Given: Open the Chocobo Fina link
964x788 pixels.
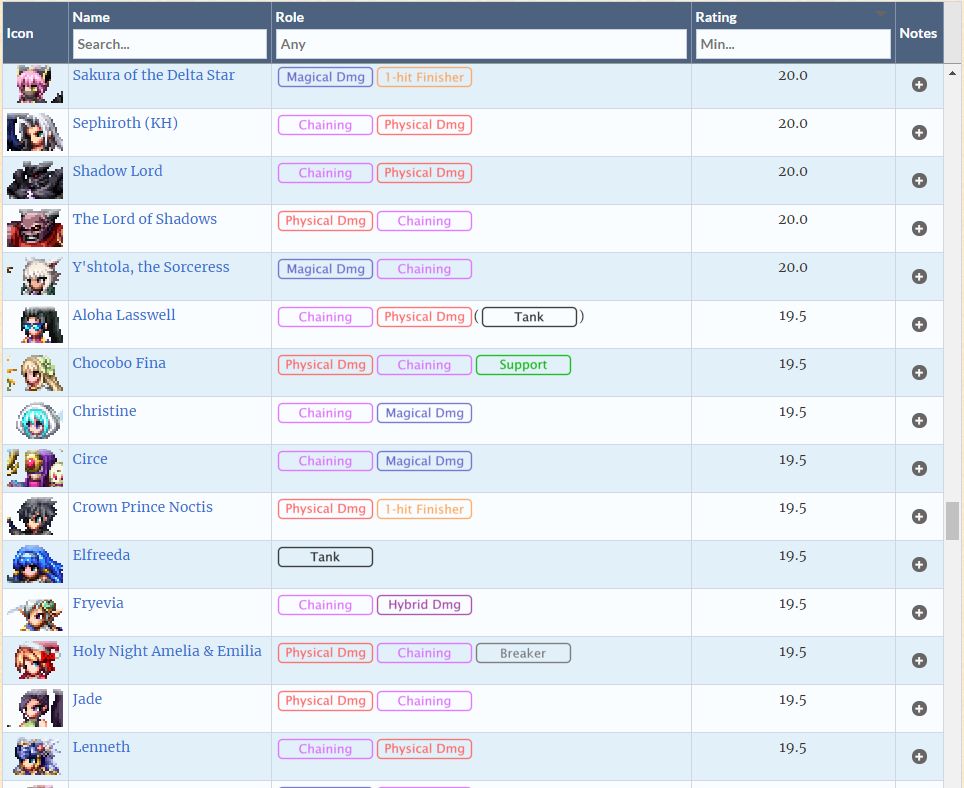Looking at the screenshot, I should tap(119, 363).
